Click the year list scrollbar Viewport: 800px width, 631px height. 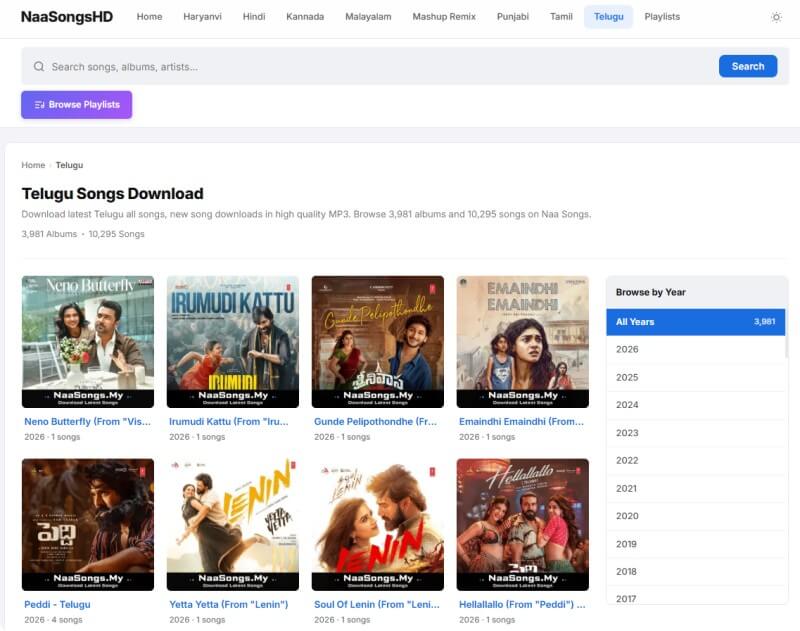(787, 333)
